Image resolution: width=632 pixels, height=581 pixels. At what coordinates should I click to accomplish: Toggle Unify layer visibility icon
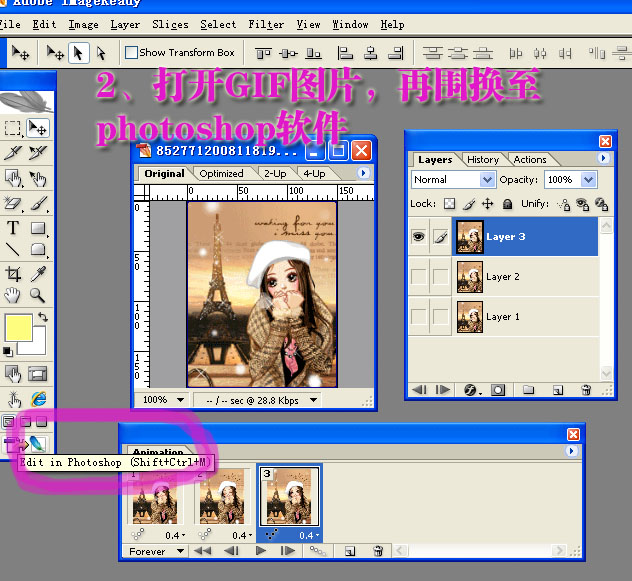point(582,204)
